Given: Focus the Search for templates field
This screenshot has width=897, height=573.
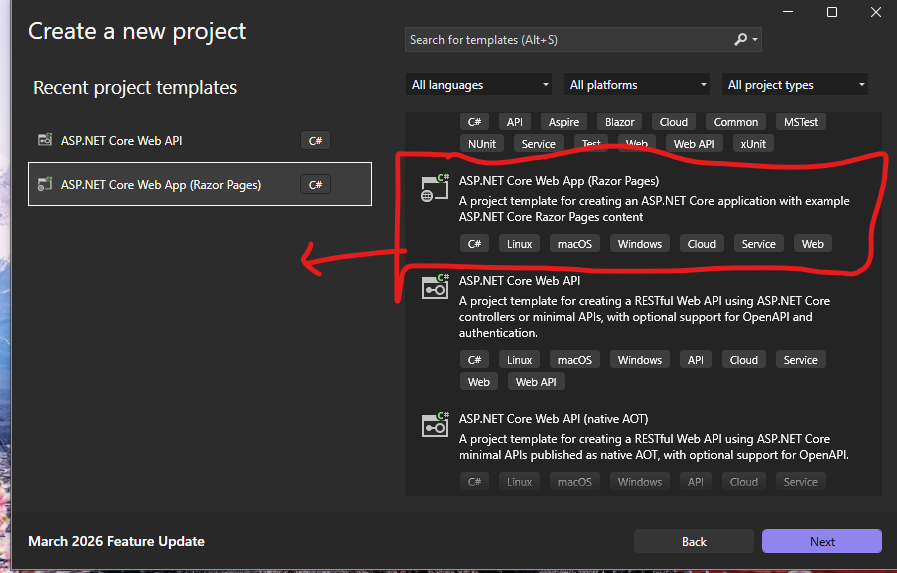Looking at the screenshot, I should 570,40.
